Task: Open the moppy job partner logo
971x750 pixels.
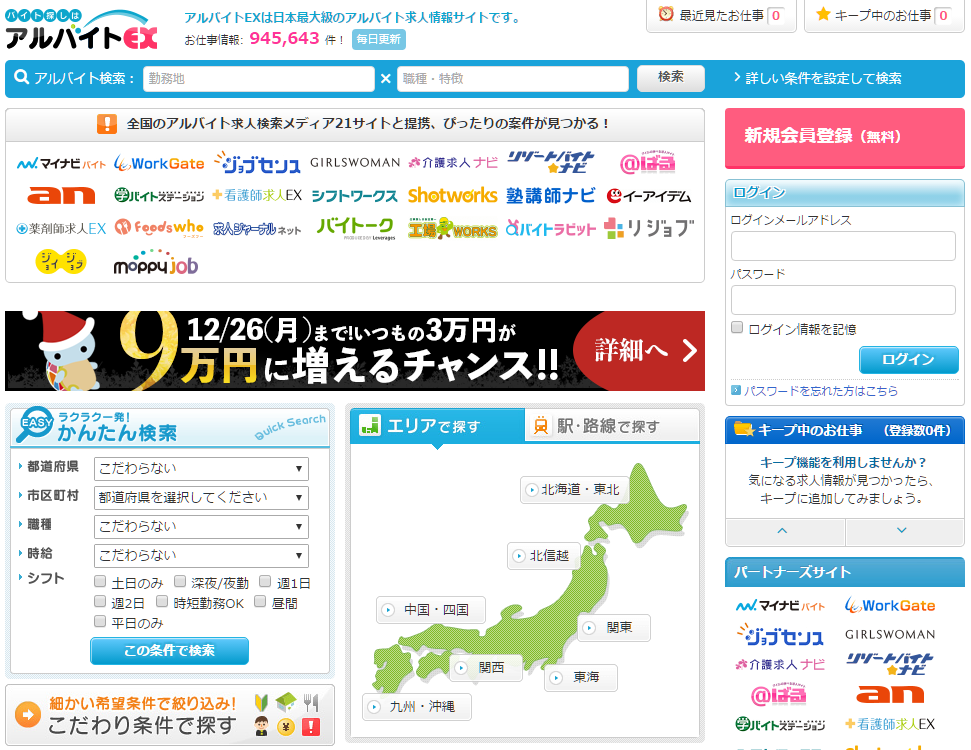Action: pyautogui.click(x=156, y=263)
